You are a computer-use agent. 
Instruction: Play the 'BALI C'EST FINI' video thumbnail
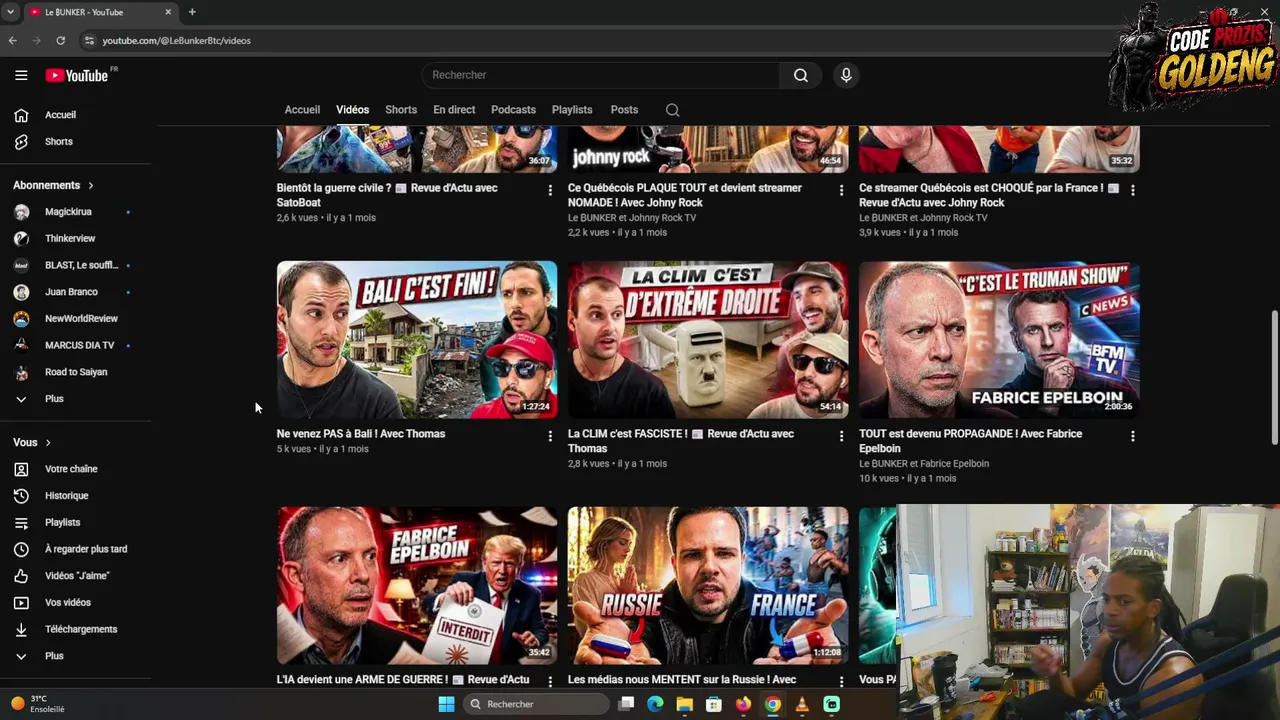point(417,339)
